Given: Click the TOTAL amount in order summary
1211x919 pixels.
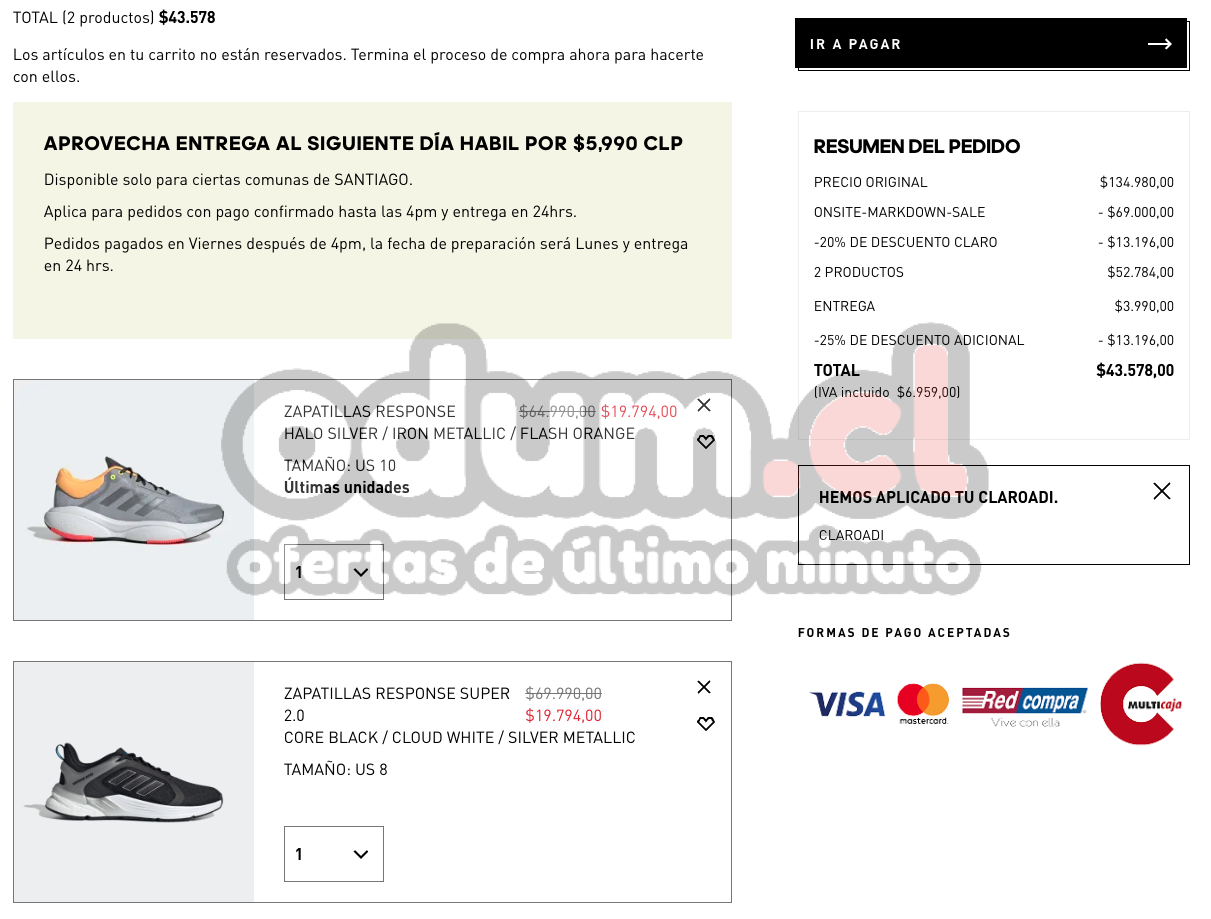Looking at the screenshot, I should 1135,370.
